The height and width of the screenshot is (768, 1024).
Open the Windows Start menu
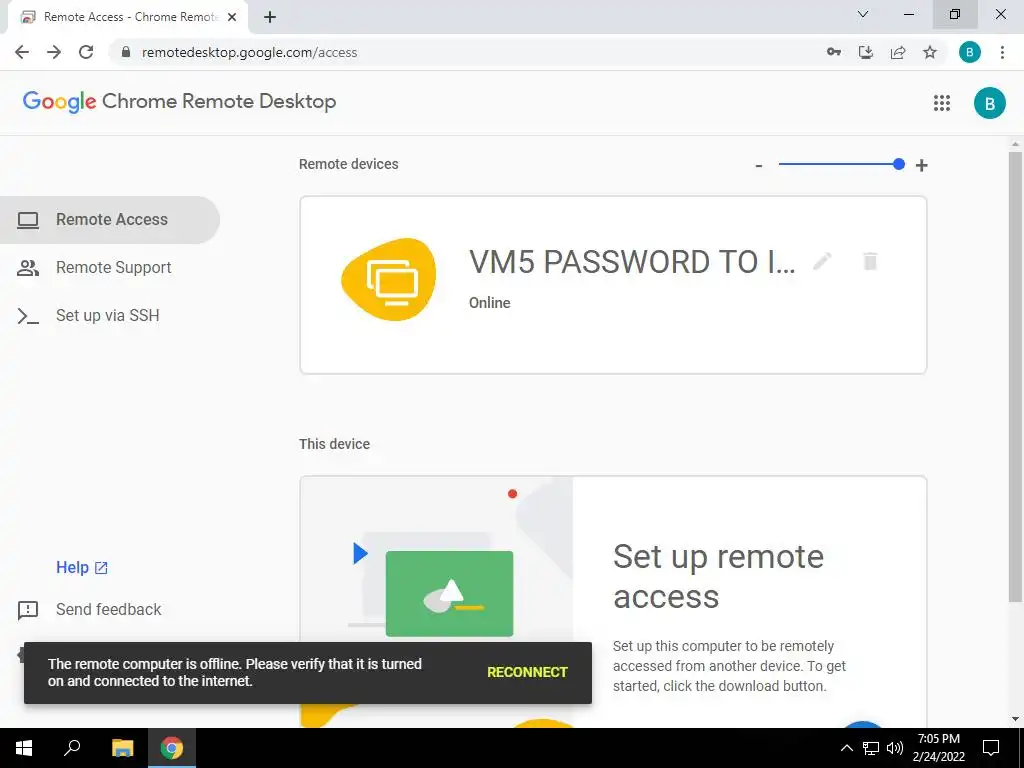tap(24, 748)
